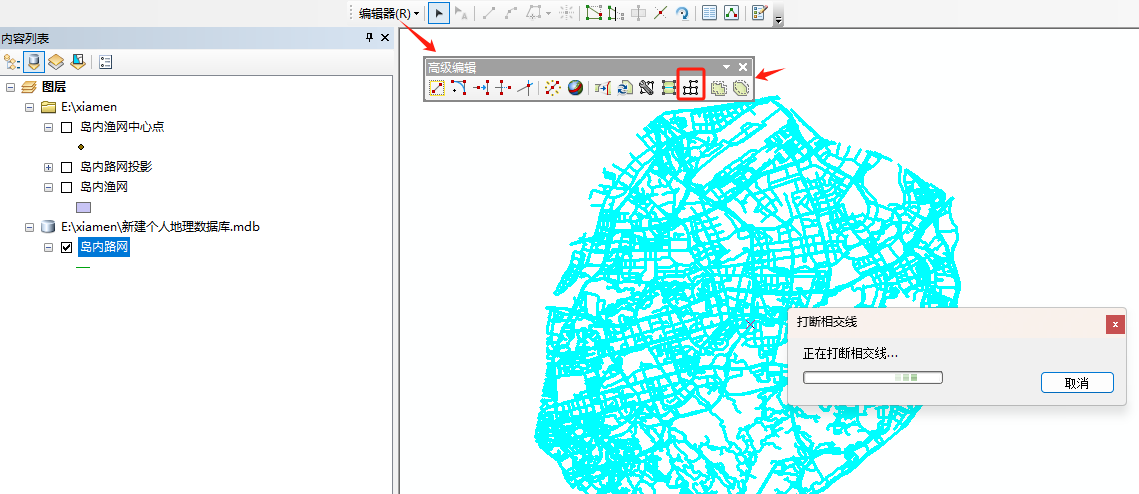The image size is (1139, 494).
Task: Click the purple 岛内渔网 symbol swatch
Action: pyautogui.click(x=84, y=207)
